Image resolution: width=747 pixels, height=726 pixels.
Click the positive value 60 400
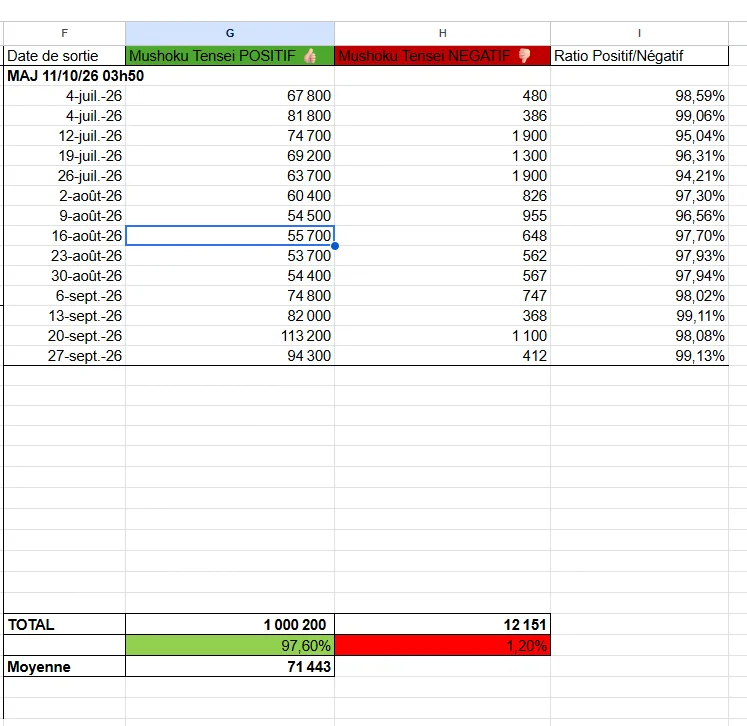pos(230,196)
